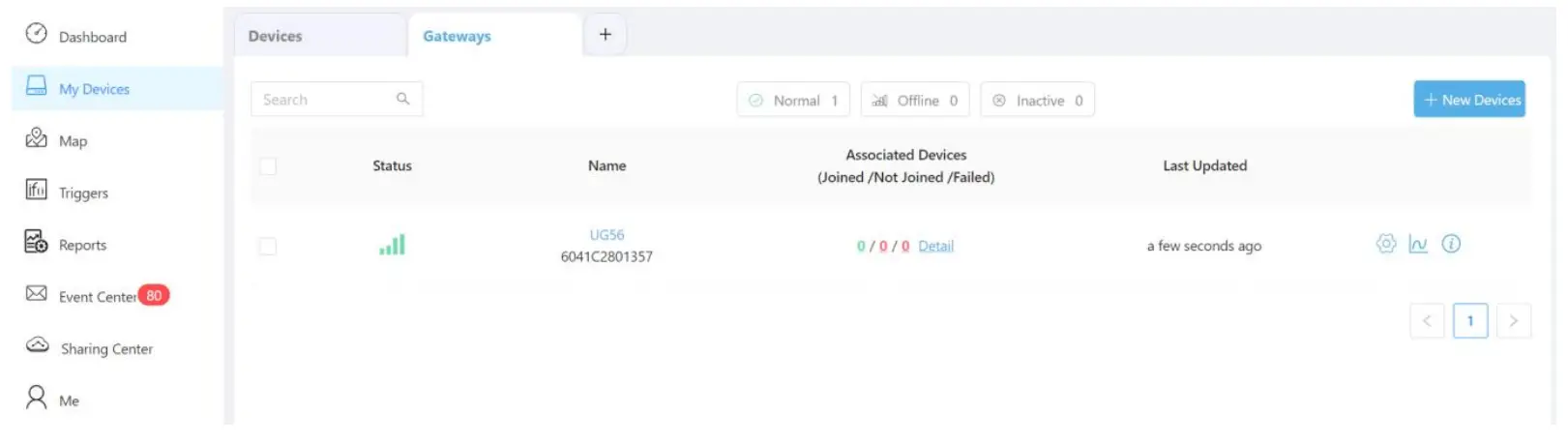Click the Reports document icon
Image resolution: width=1568 pixels, height=445 pixels.
36,242
